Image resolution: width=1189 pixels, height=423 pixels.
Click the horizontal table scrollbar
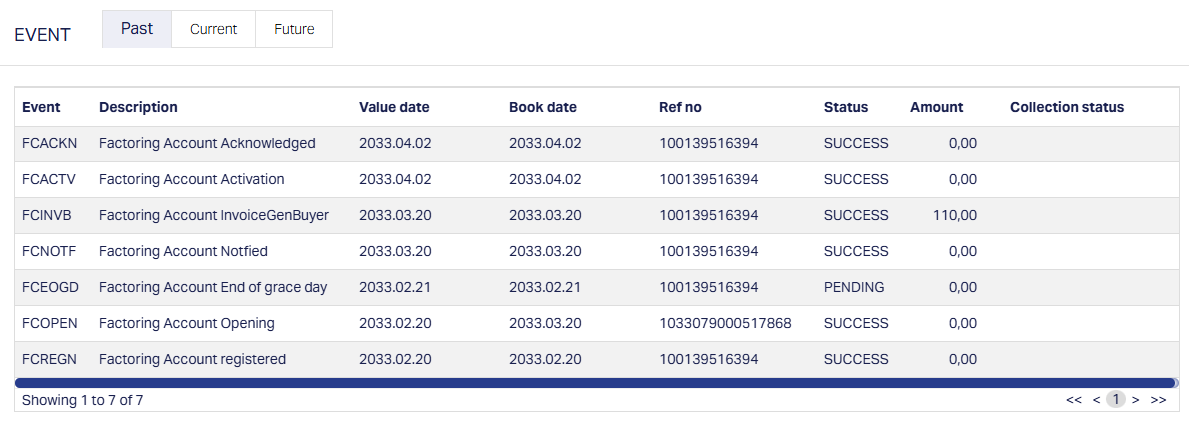tap(595, 382)
